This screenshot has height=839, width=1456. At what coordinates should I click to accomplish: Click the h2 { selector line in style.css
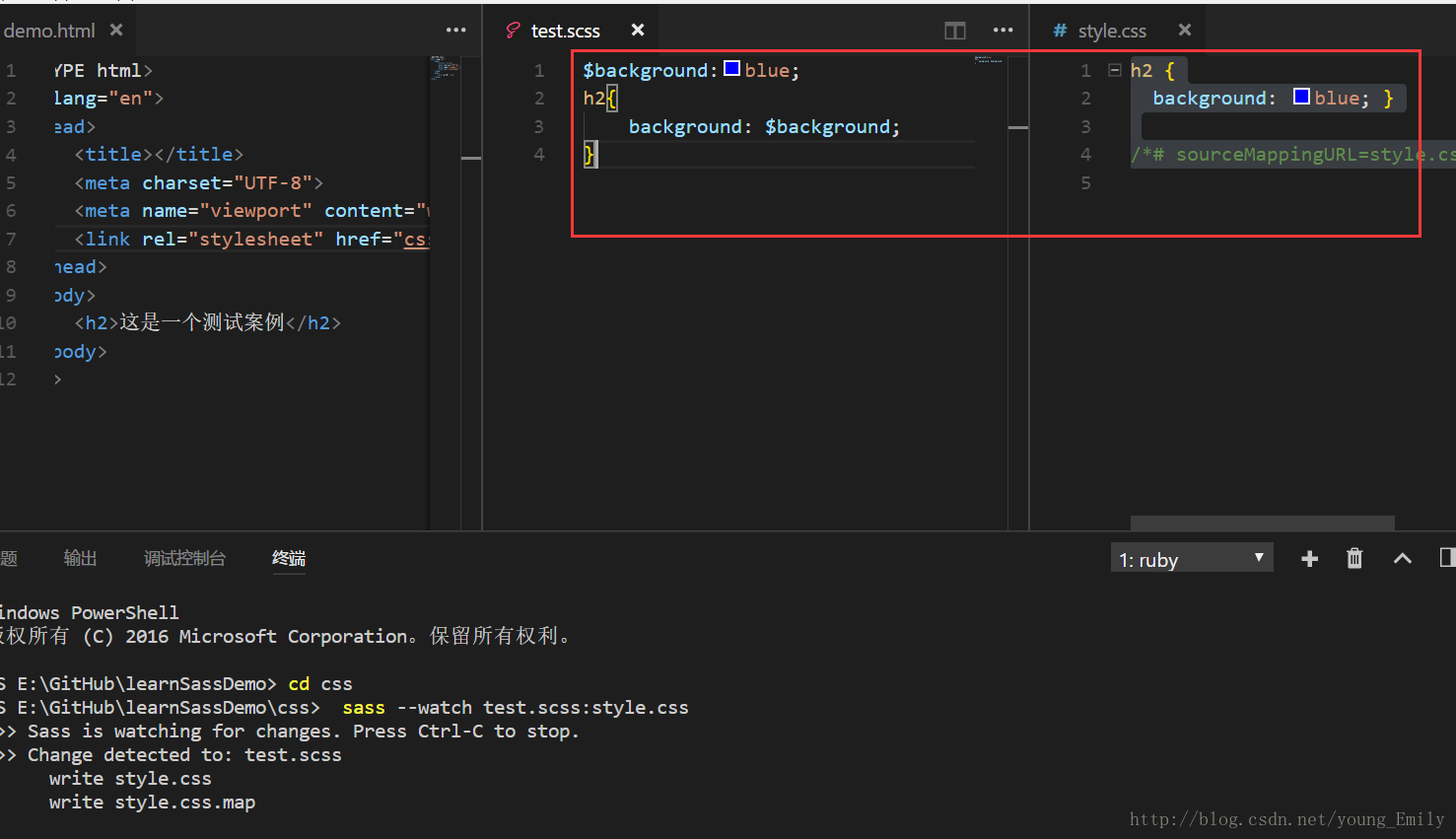point(1152,71)
